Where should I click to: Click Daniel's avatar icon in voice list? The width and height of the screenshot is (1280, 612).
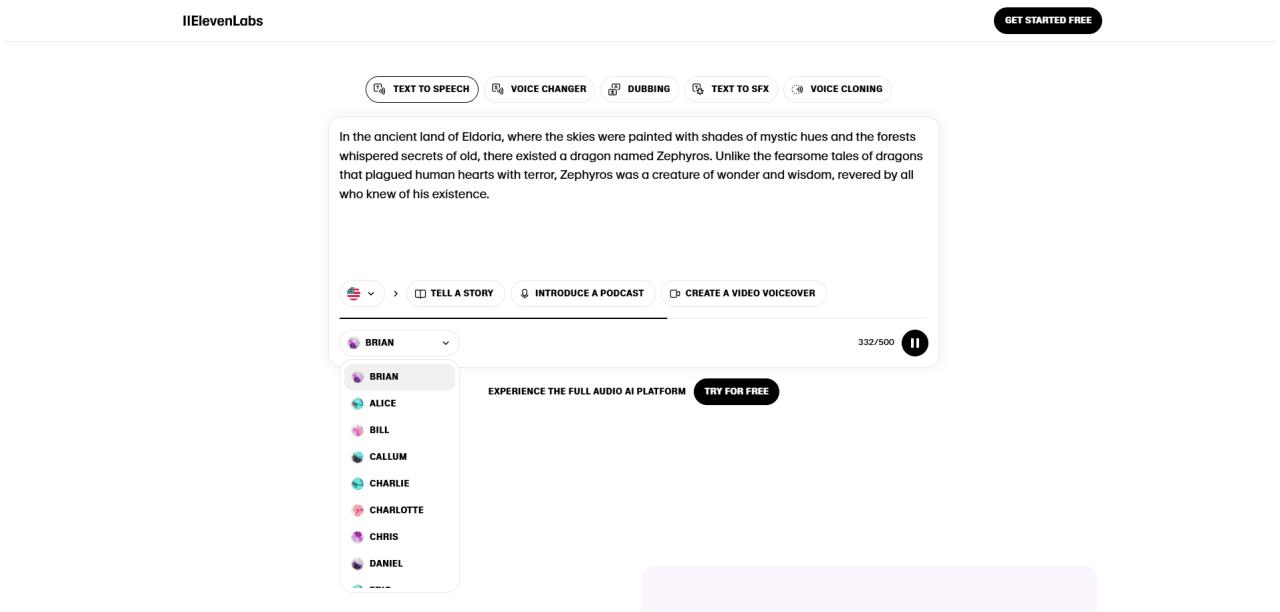coord(357,564)
